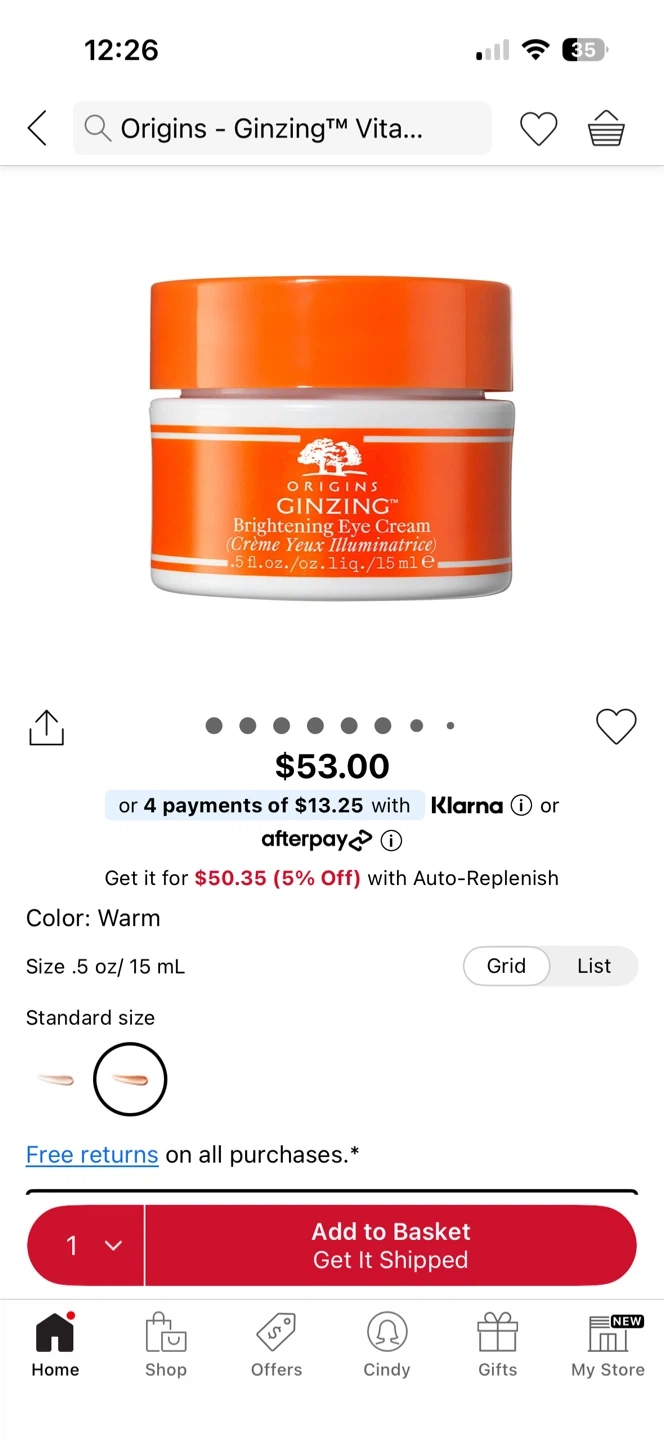Viewport: 664px width, 1440px height.
Task: Open Free returns link
Action: click(92, 1155)
